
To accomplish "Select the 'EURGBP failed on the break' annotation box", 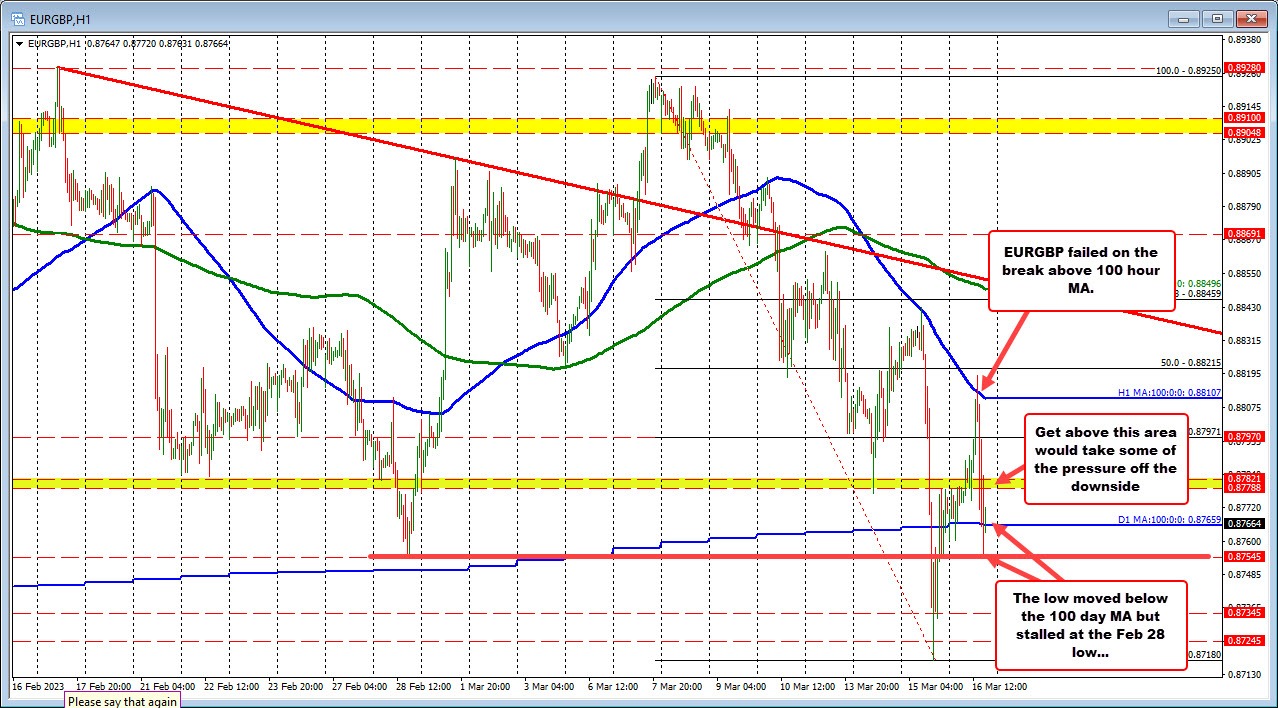I will [x=1080, y=270].
